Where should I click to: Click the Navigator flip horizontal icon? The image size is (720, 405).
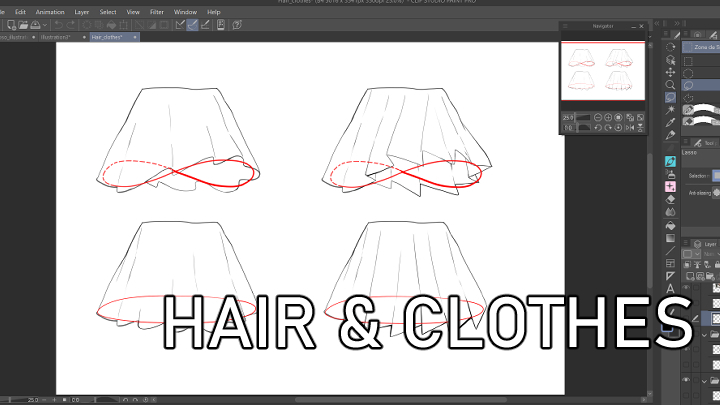coord(630,128)
